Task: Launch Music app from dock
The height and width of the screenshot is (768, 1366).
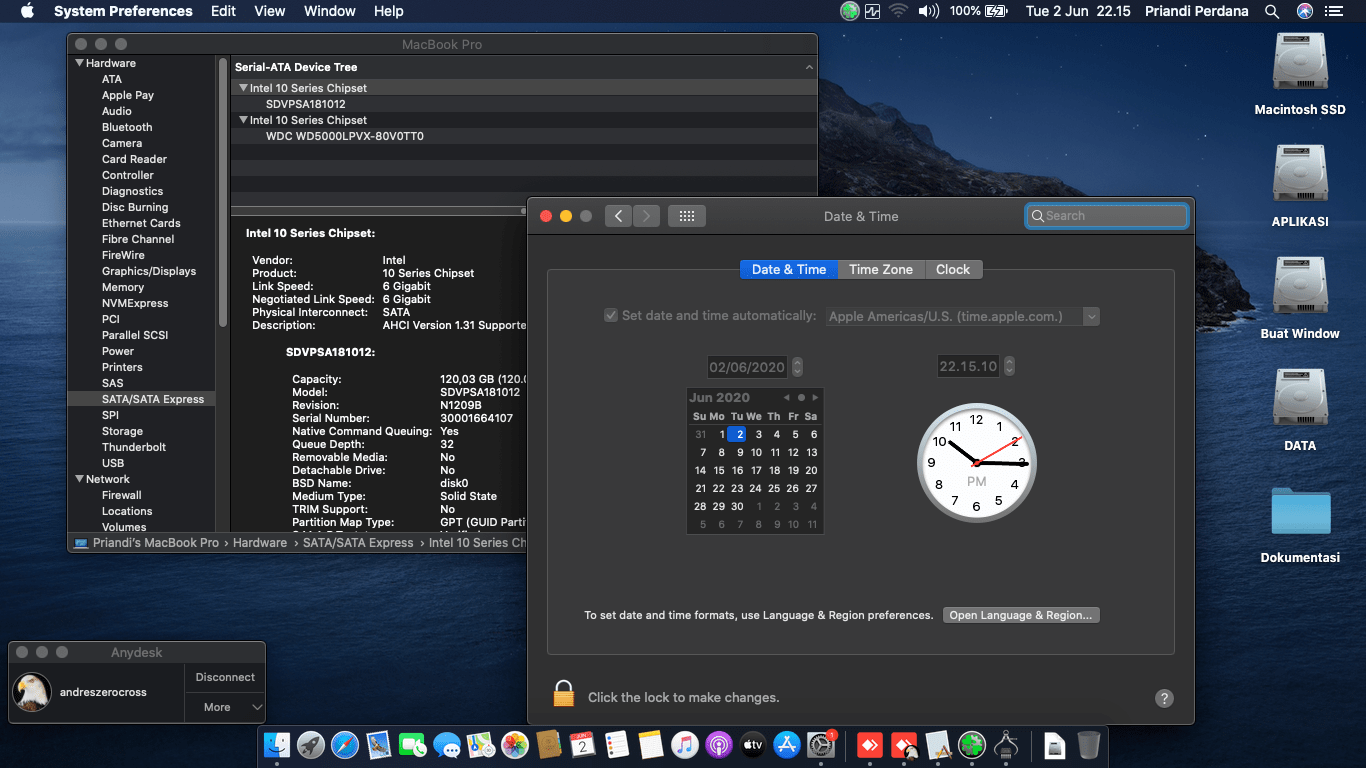Action: pos(685,745)
